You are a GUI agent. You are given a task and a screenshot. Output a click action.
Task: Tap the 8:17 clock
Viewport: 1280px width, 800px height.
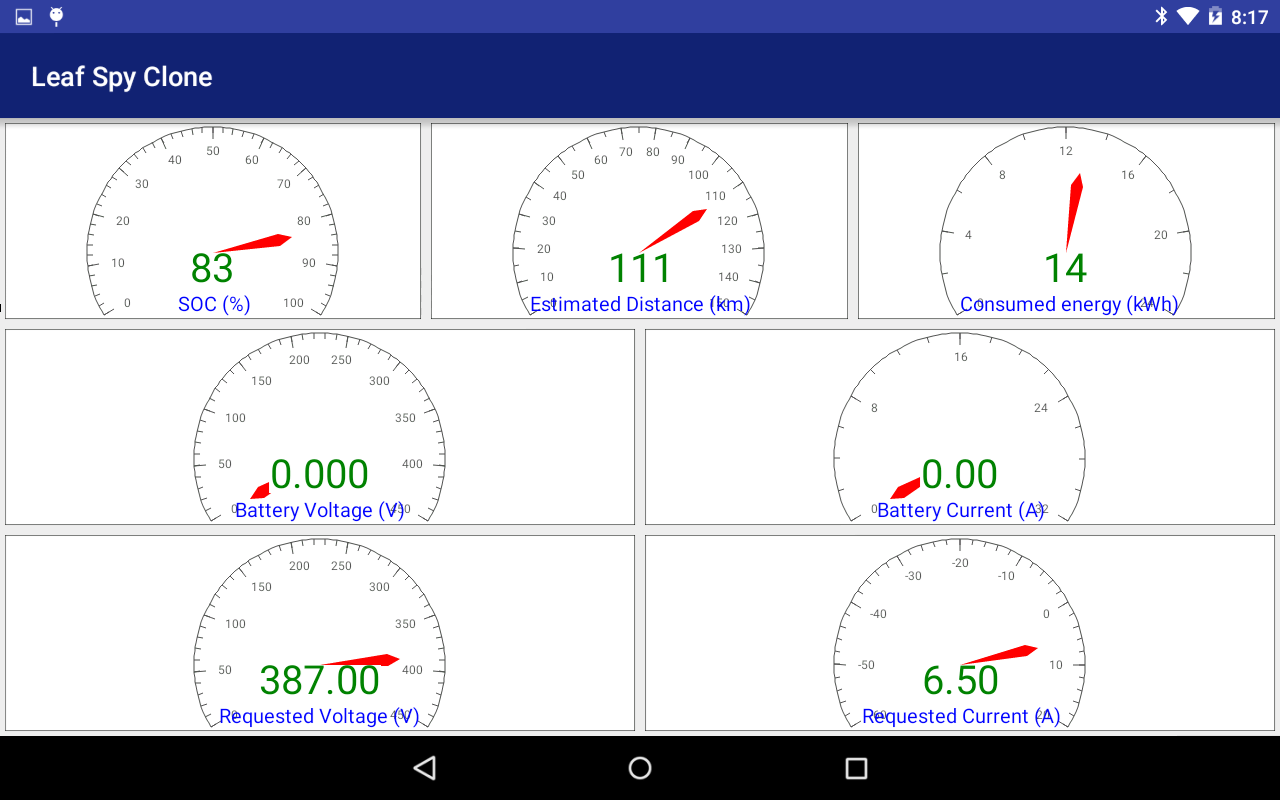click(x=1249, y=17)
